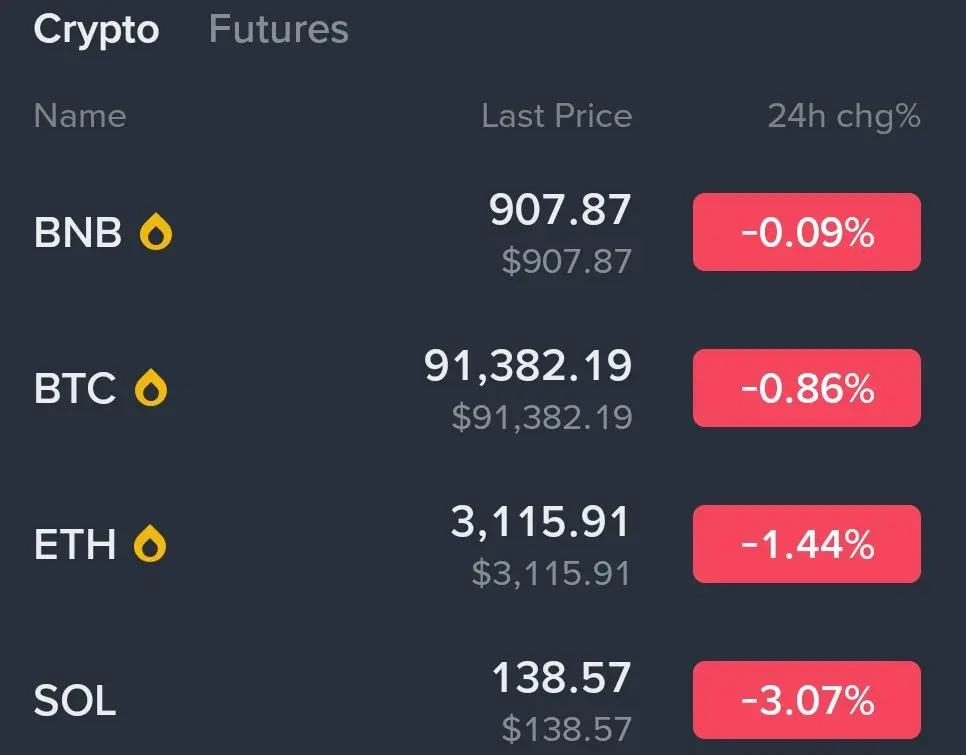The width and height of the screenshot is (966, 755).
Task: Sort list by Name column header
Action: (80, 116)
